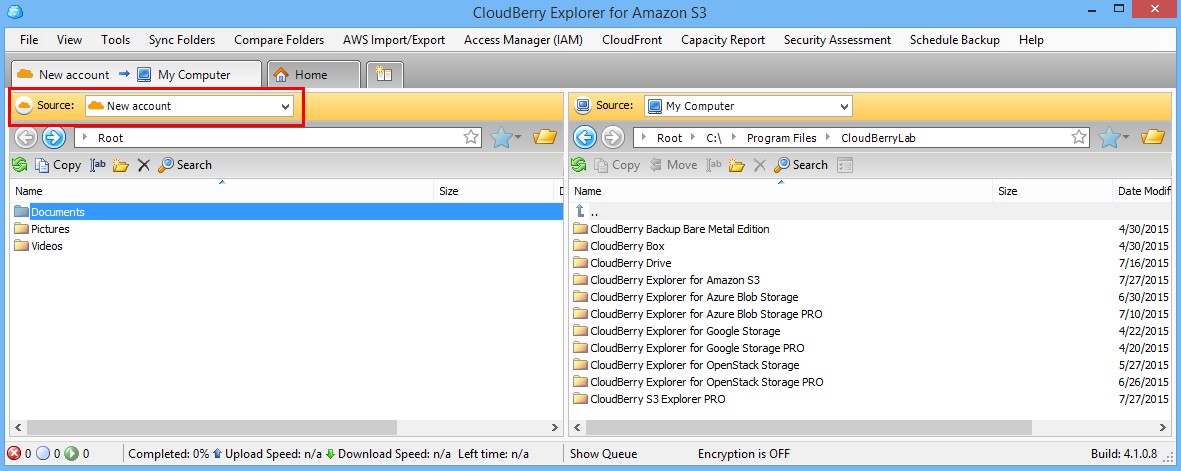Click the right pane back arrow button

click(585, 137)
